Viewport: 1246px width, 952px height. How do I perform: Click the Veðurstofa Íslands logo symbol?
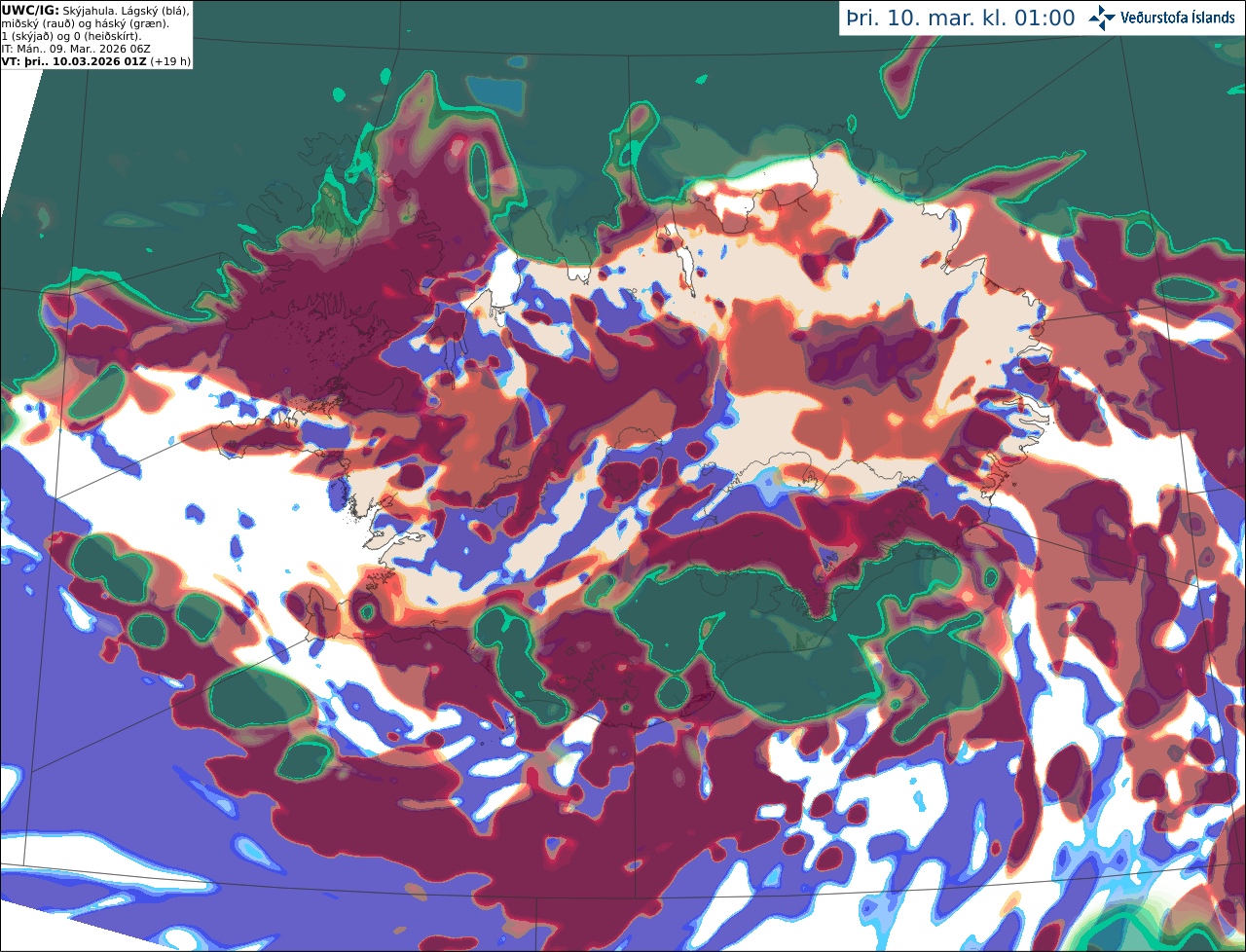pyautogui.click(x=1102, y=18)
